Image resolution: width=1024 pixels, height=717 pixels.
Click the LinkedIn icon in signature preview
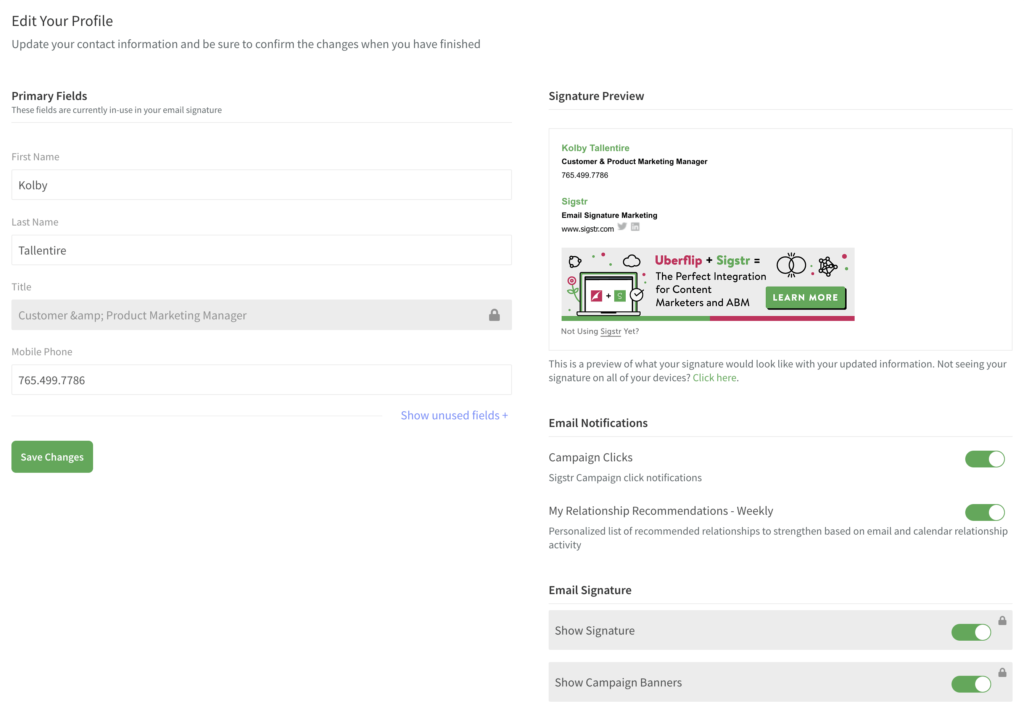pyautogui.click(x=635, y=227)
